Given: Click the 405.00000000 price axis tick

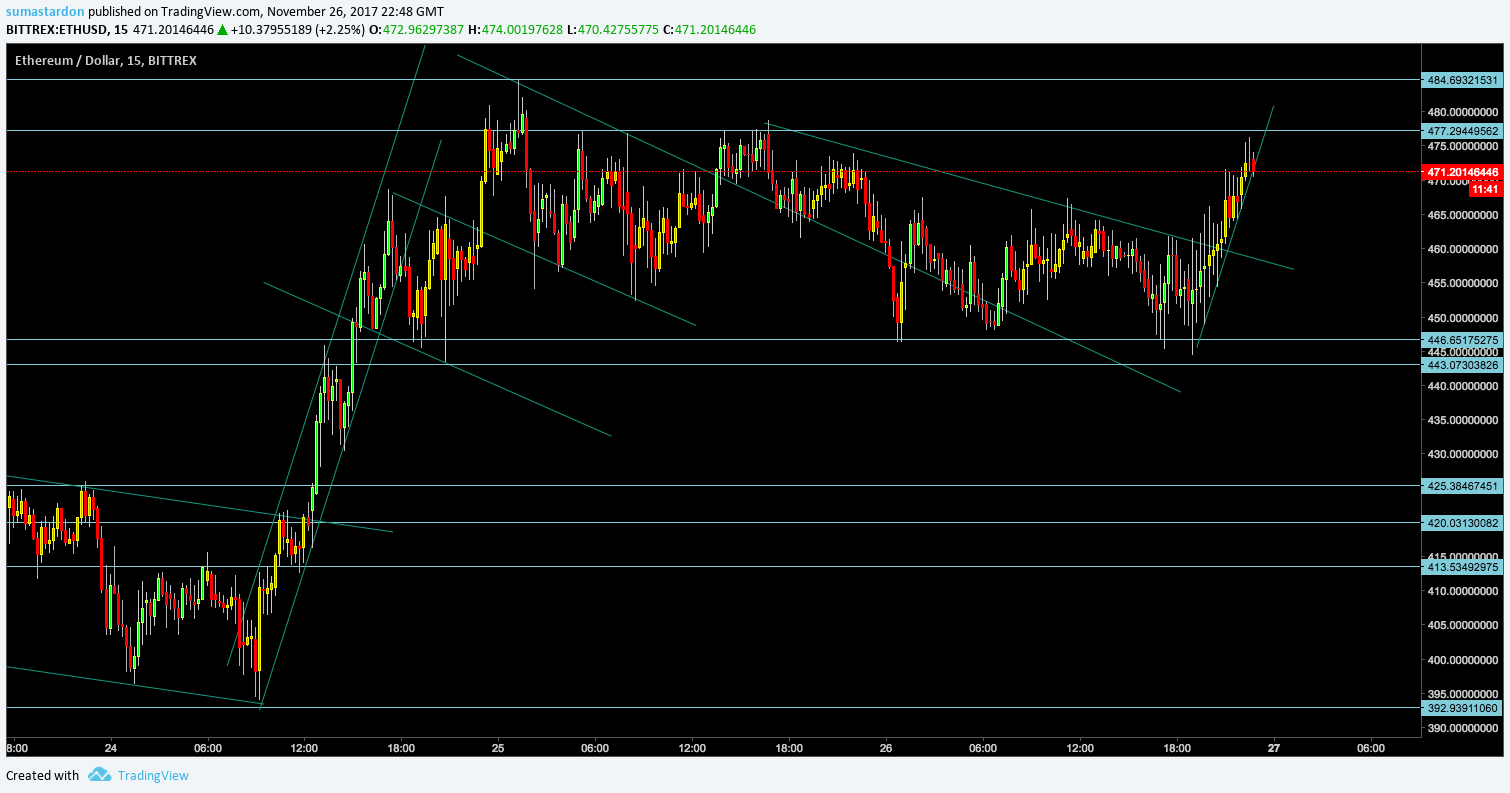Looking at the screenshot, I should coord(1464,626).
